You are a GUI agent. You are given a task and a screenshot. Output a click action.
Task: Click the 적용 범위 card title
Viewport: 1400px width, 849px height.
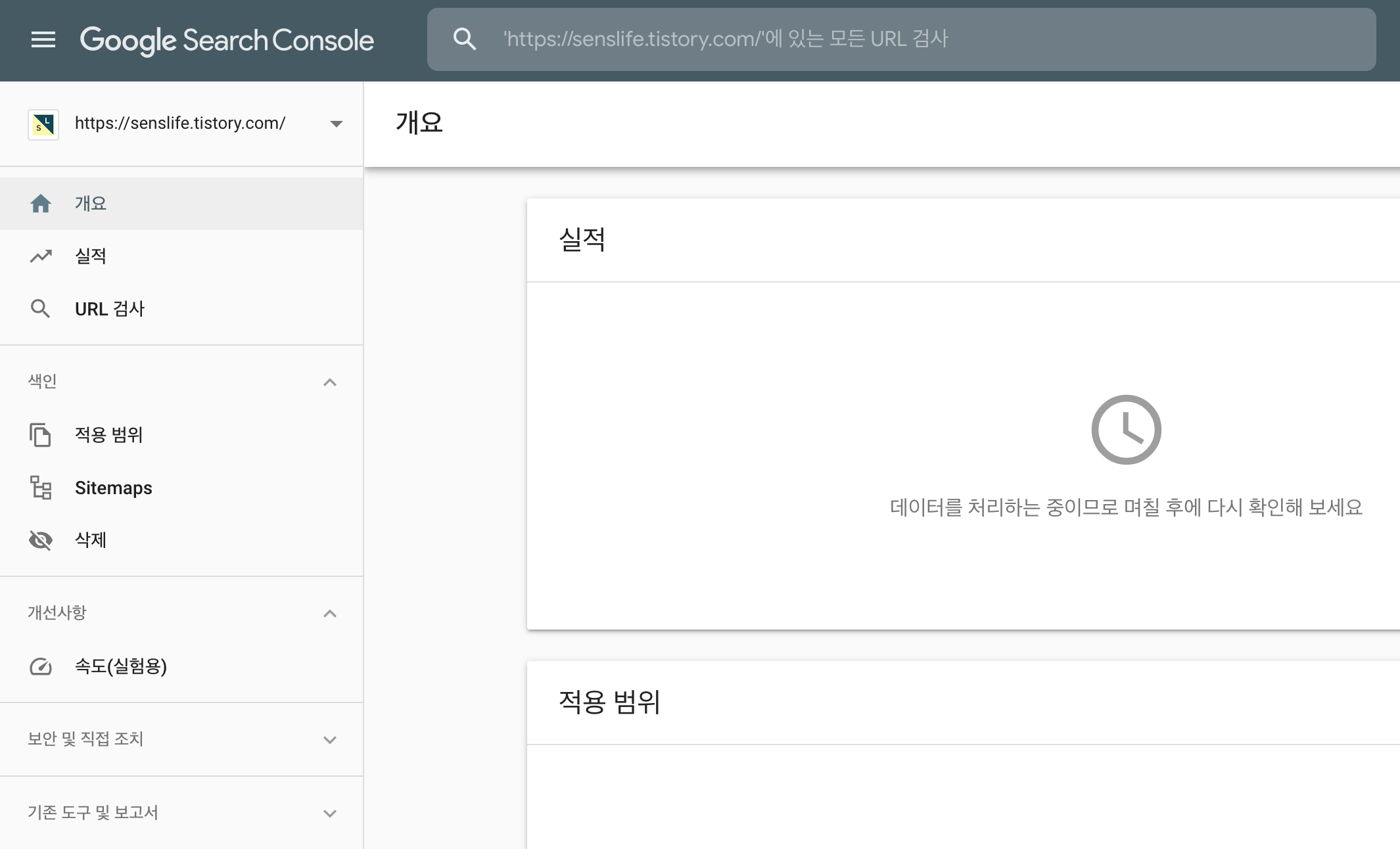pyautogui.click(x=609, y=702)
